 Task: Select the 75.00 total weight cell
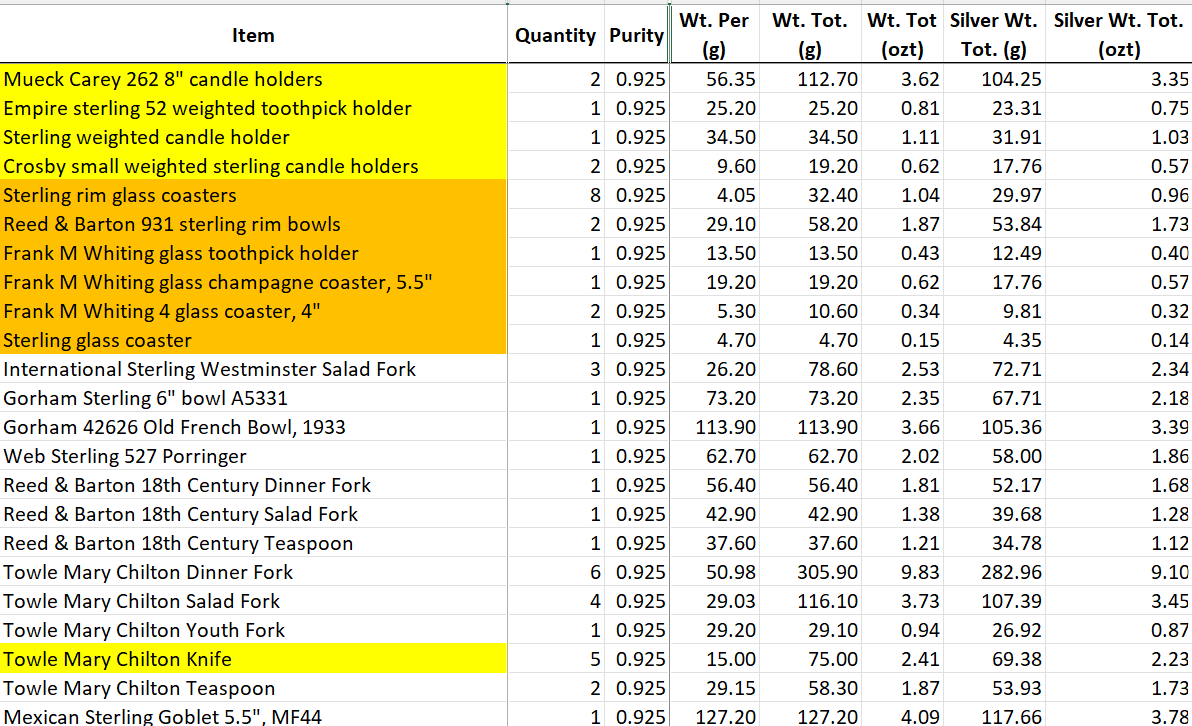pyautogui.click(x=810, y=659)
